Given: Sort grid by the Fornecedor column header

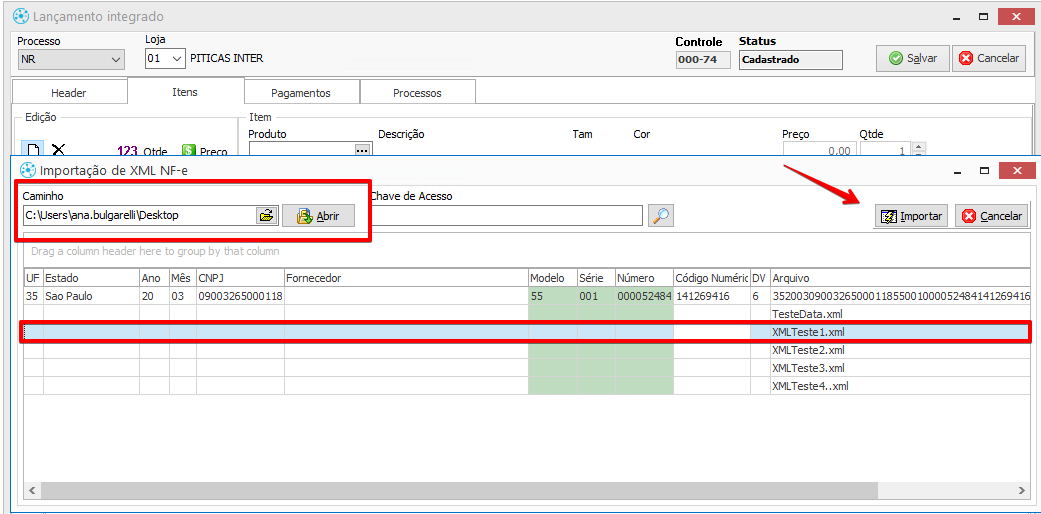Looking at the screenshot, I should pyautogui.click(x=405, y=278).
